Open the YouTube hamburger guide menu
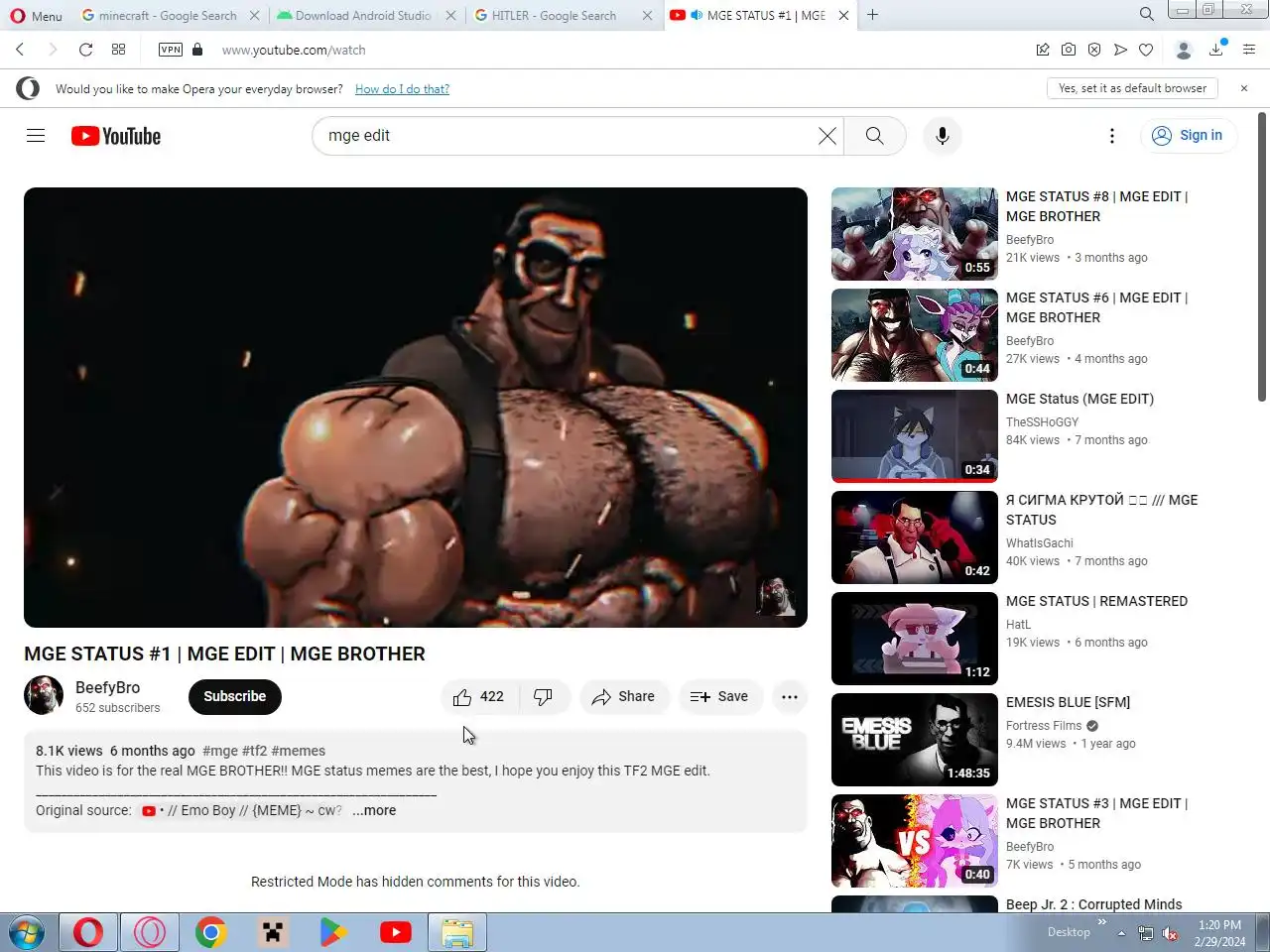 [36, 136]
